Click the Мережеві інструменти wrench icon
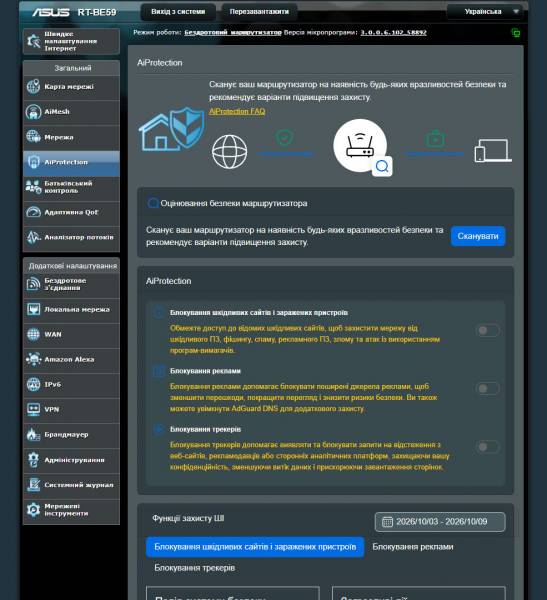Image resolution: width=547 pixels, height=600 pixels. tap(33, 510)
